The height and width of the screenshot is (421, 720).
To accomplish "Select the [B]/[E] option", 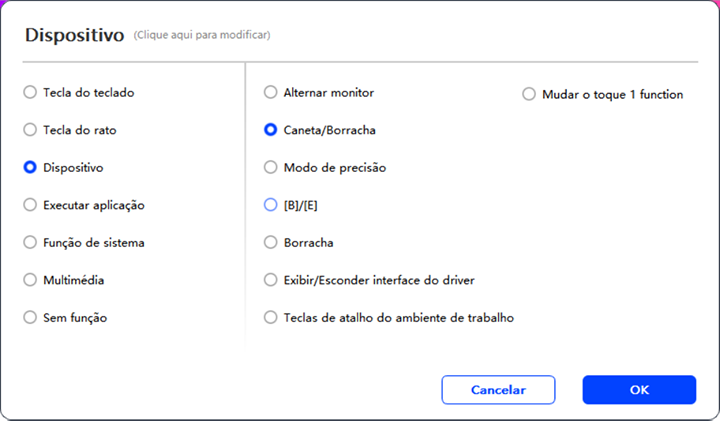I will (270, 205).
